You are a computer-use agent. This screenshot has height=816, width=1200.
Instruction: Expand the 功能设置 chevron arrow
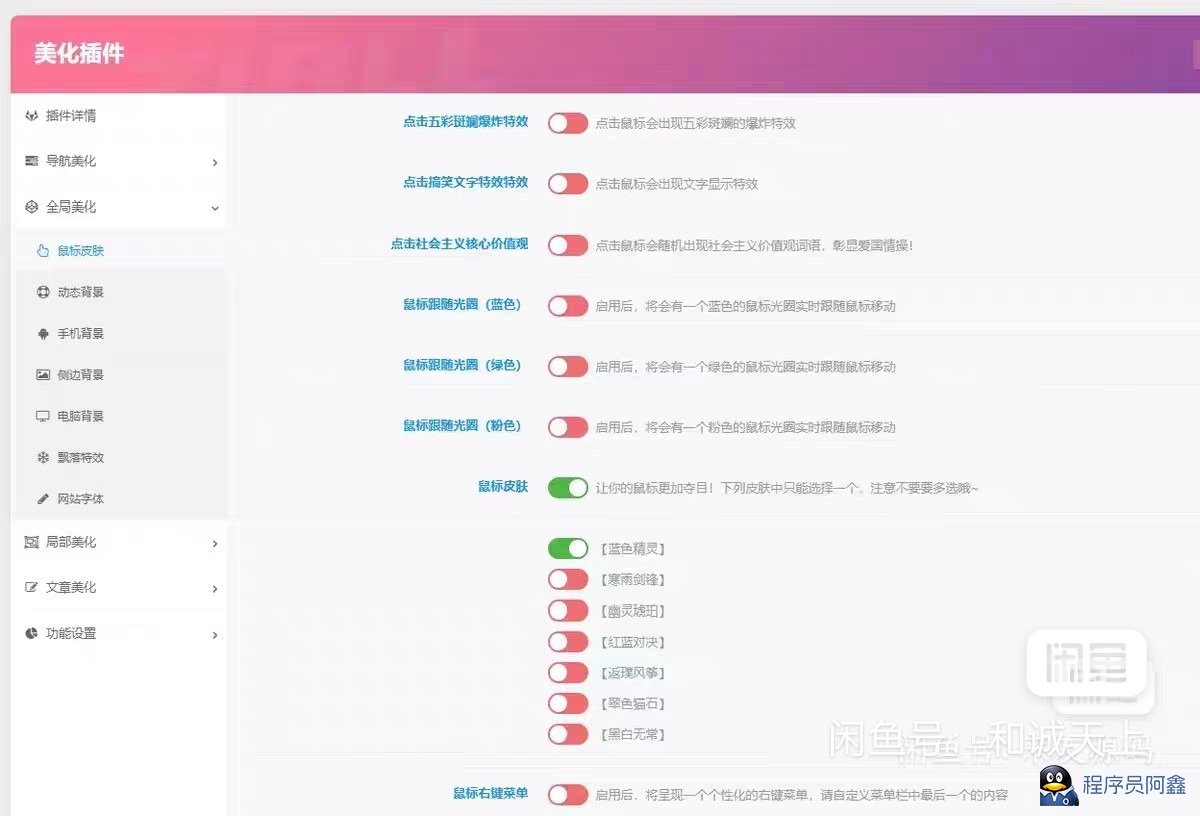click(x=215, y=635)
